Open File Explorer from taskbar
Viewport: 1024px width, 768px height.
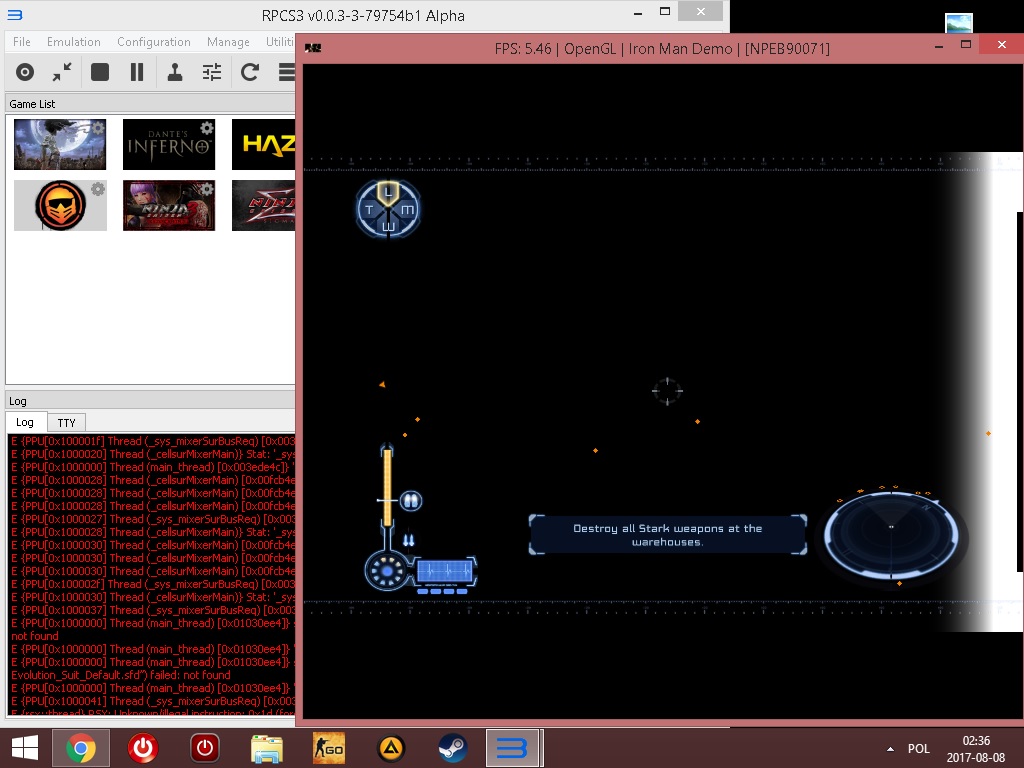point(267,749)
